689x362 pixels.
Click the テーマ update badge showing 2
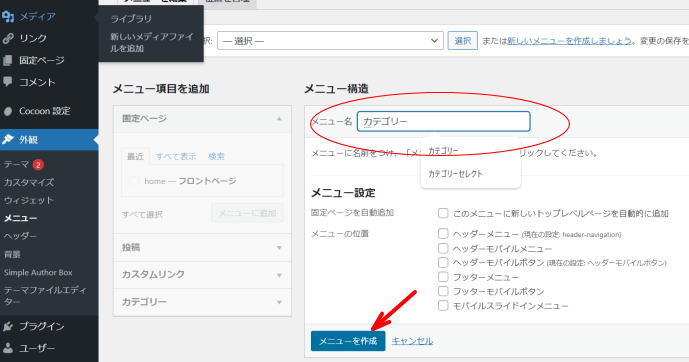(x=38, y=164)
